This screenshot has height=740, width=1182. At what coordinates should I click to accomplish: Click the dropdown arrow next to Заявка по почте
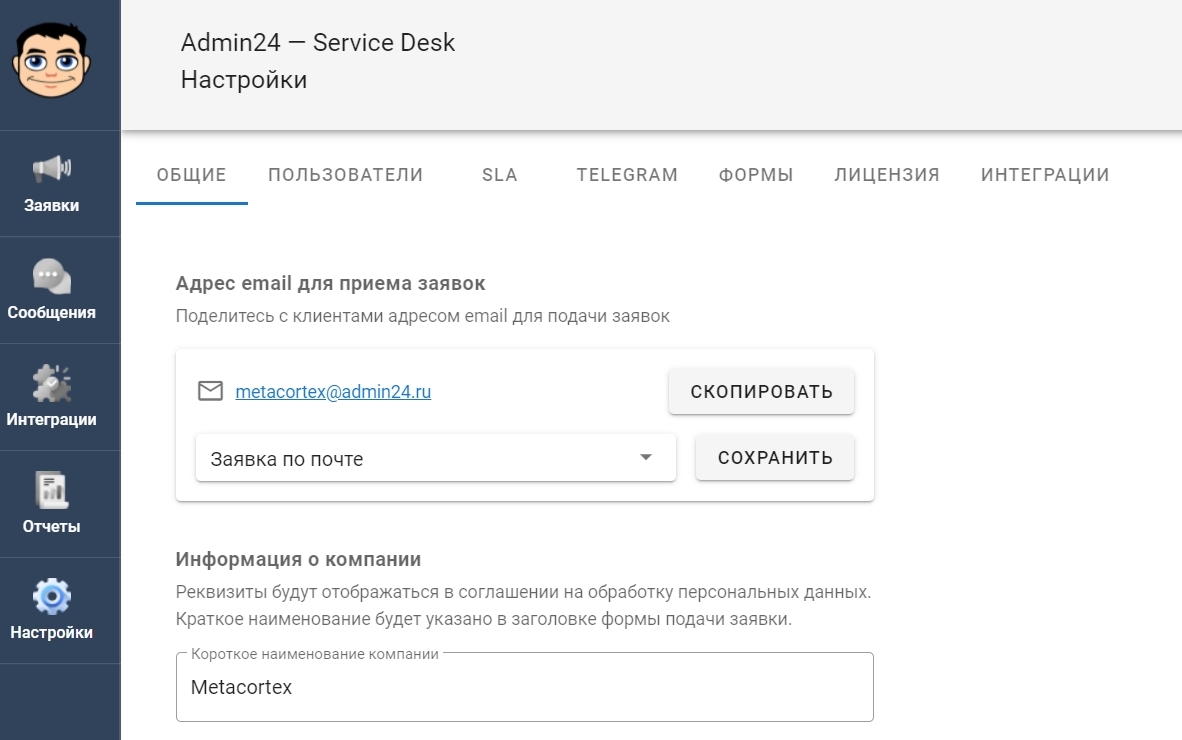(x=646, y=457)
